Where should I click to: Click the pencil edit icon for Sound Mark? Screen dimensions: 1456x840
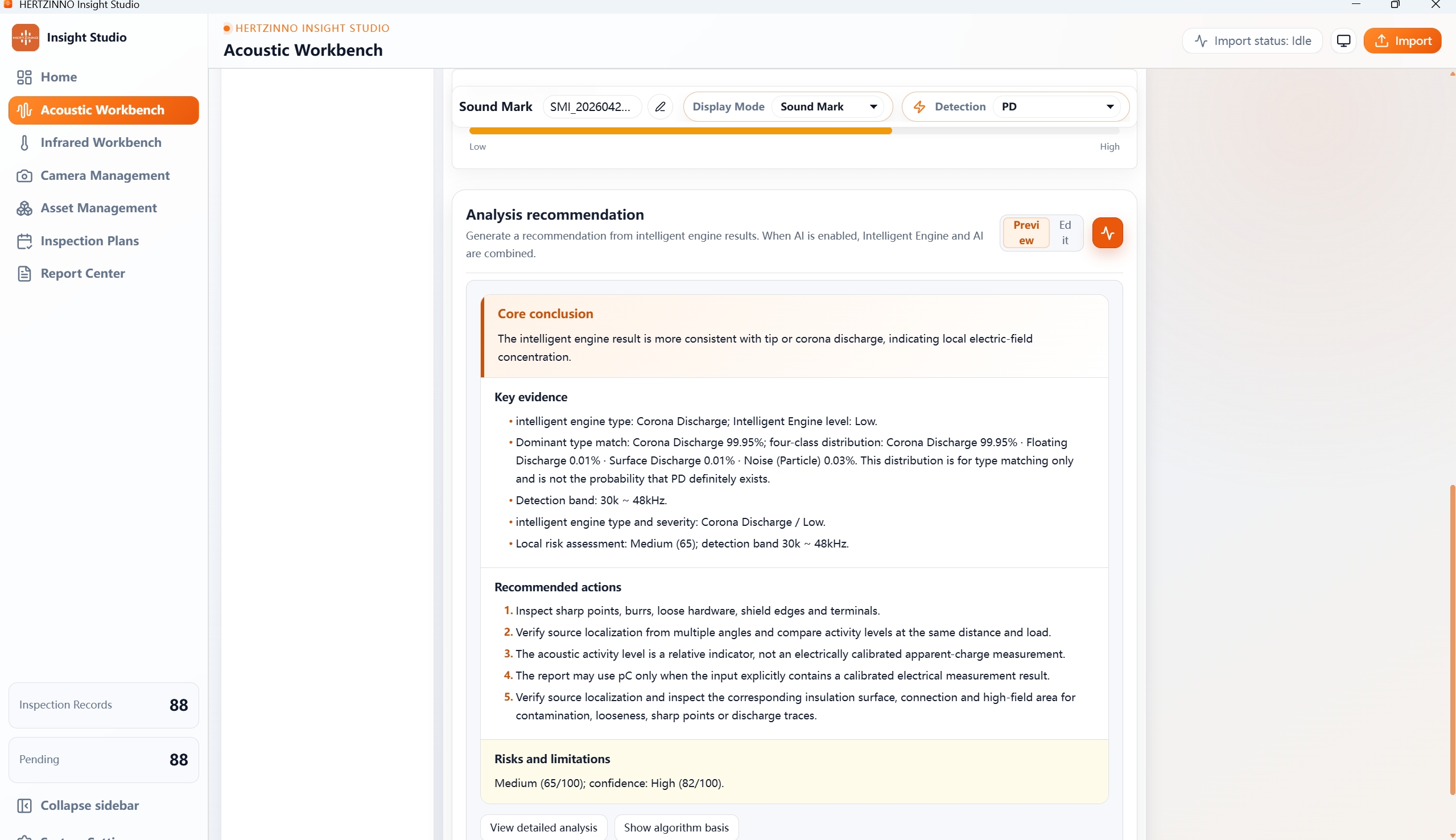coord(660,107)
